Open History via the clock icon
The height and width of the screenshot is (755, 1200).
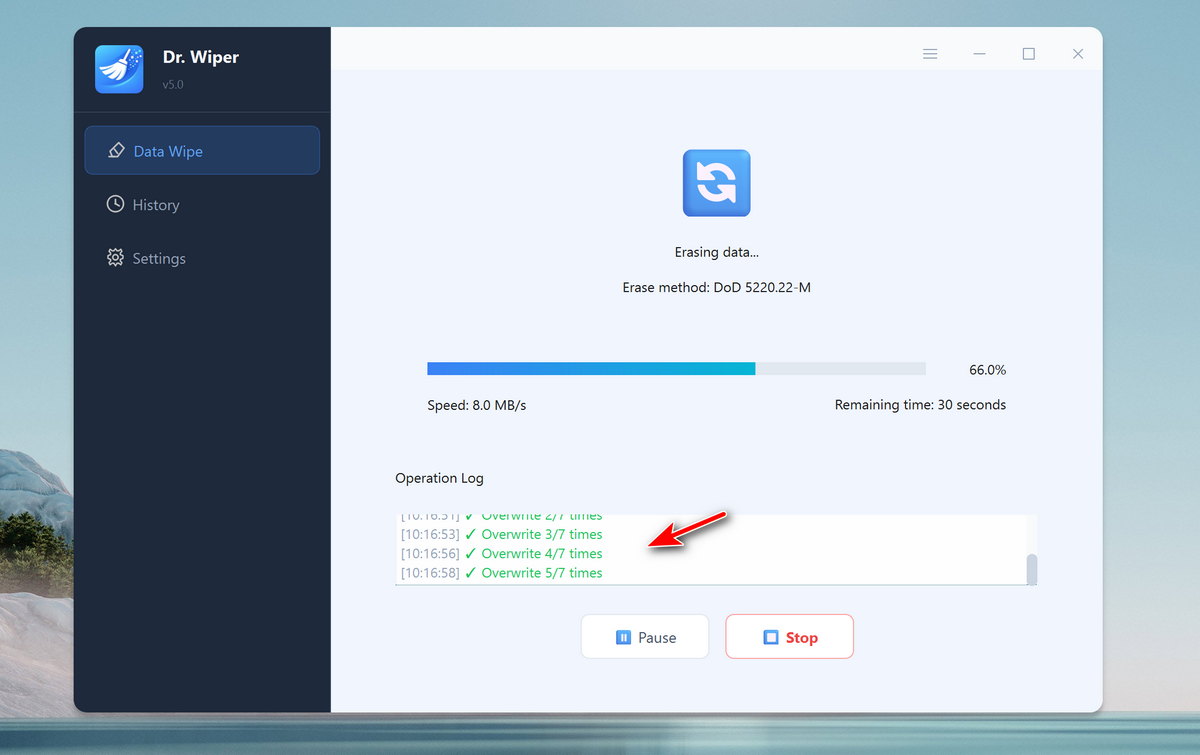(x=115, y=205)
